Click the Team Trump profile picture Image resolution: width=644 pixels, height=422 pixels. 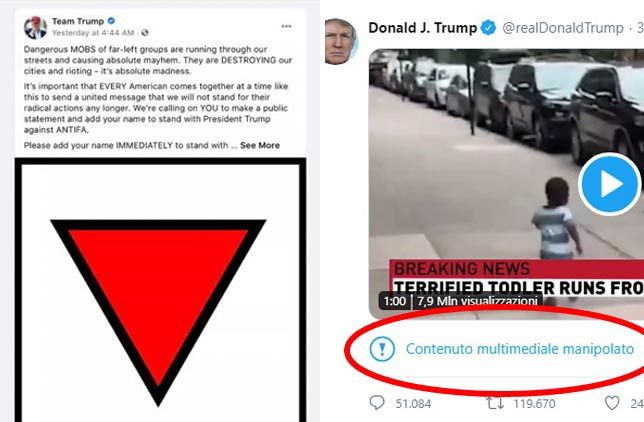coord(35,28)
